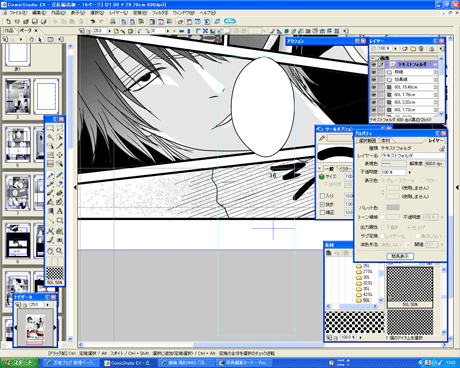460x368 pixels.
Task: Click the サイズ value field in pen options
Action: click(348, 176)
